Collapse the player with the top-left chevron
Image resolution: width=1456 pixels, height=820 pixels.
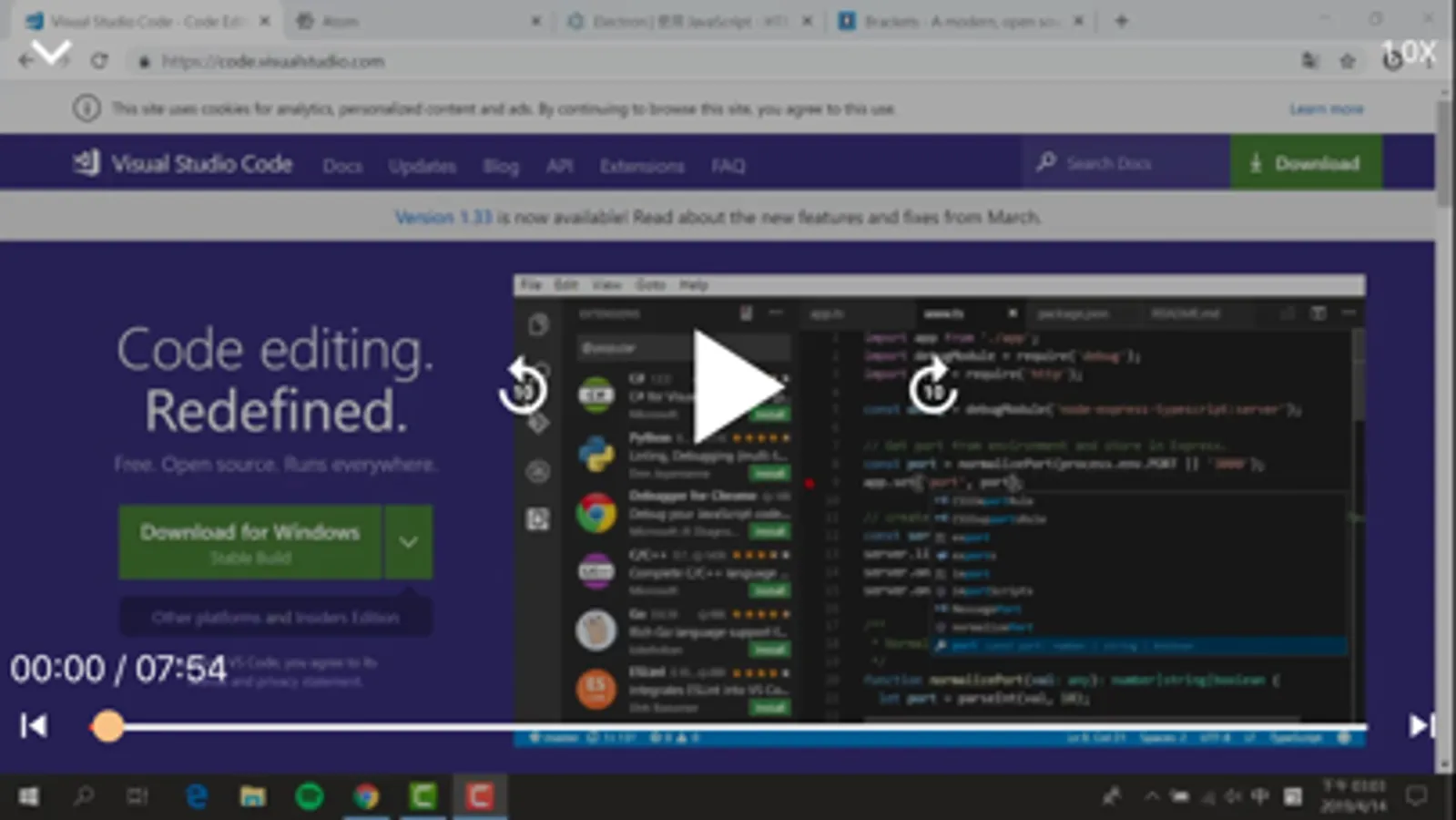(x=51, y=52)
